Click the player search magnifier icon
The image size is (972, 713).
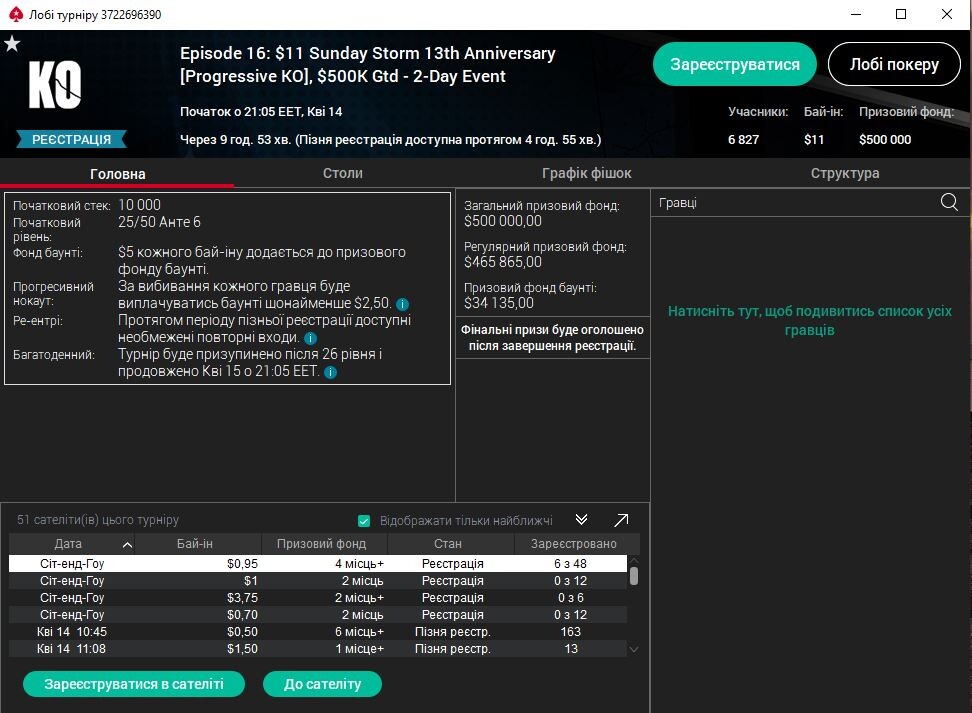(x=949, y=202)
